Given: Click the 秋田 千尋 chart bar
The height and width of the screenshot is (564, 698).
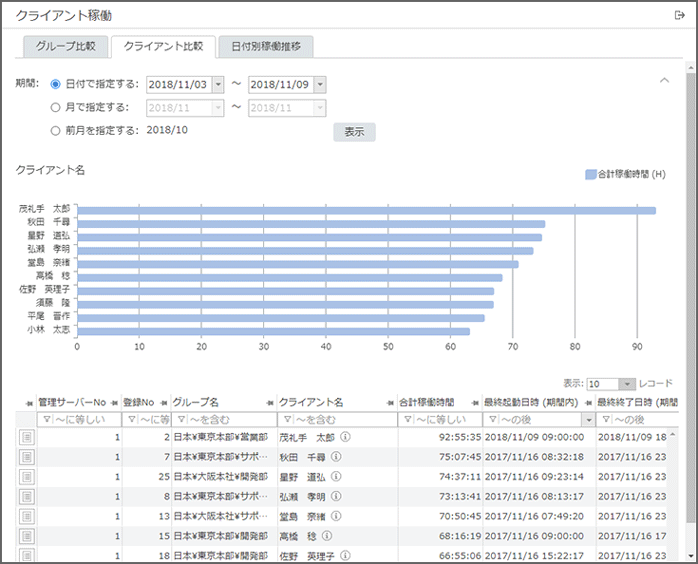Looking at the screenshot, I should [311, 224].
